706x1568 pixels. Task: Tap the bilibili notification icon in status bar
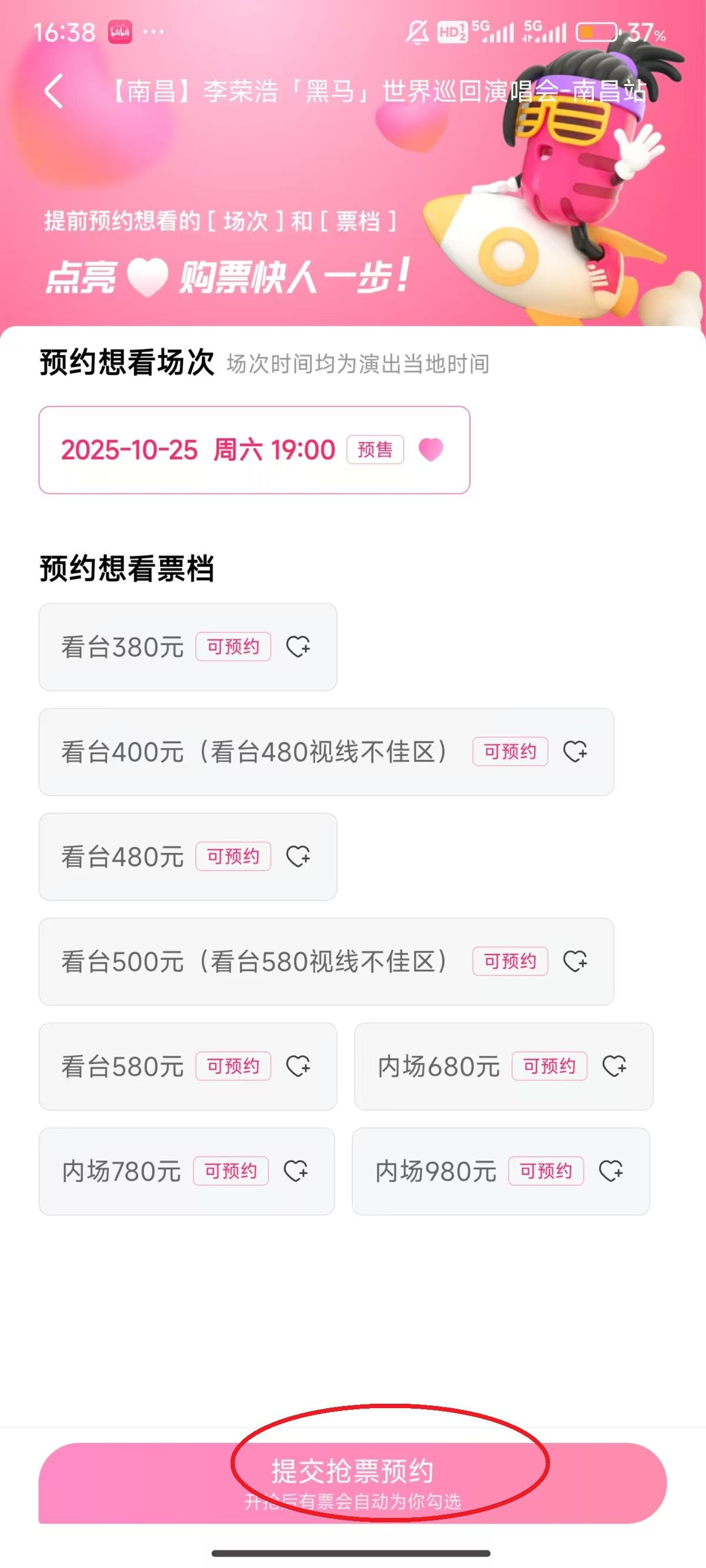(x=120, y=32)
